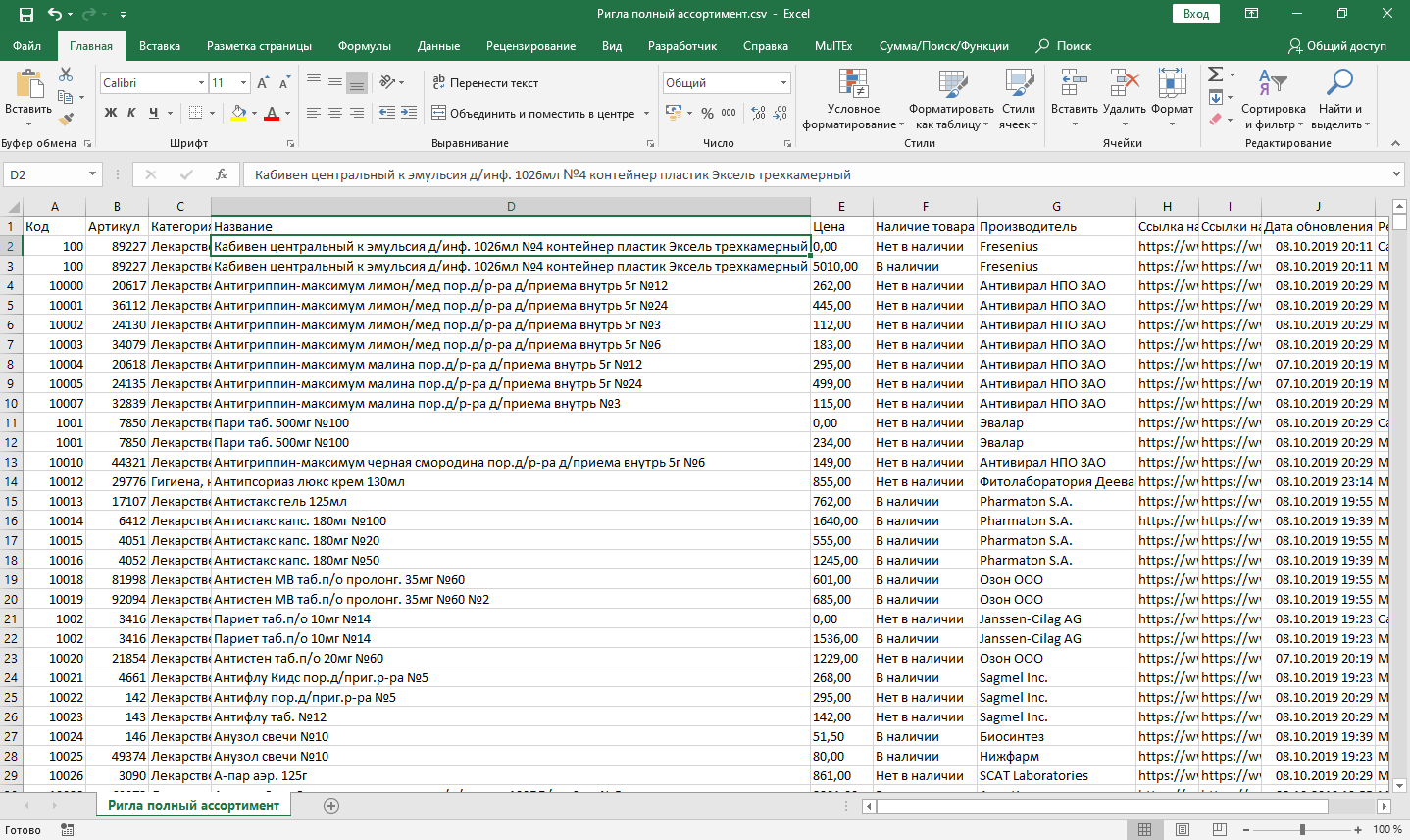Click Merge and Center (Объединить) button

click(x=533, y=114)
